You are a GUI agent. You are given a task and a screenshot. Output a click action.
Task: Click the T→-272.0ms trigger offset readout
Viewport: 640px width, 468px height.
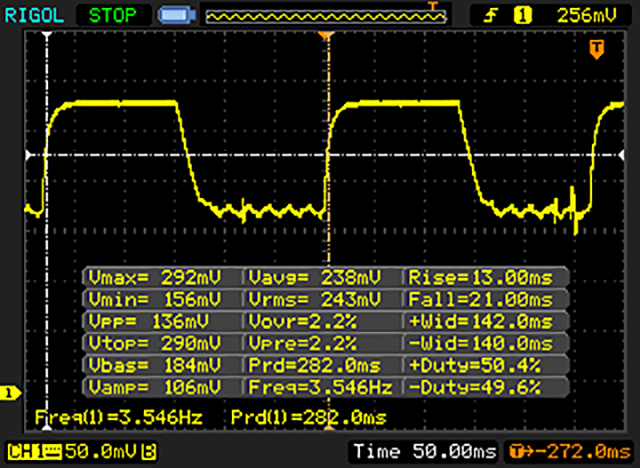click(x=569, y=452)
